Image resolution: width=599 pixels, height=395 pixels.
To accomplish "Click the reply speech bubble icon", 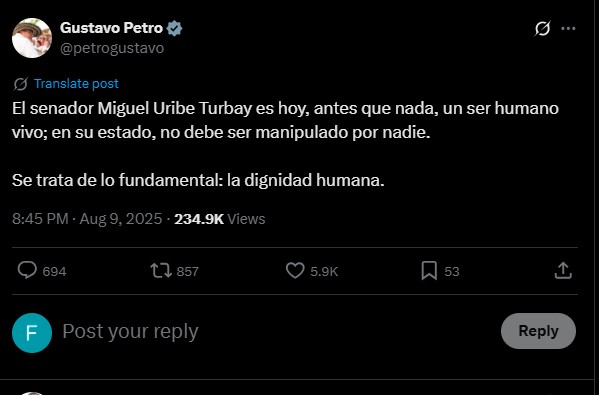I will point(27,270).
